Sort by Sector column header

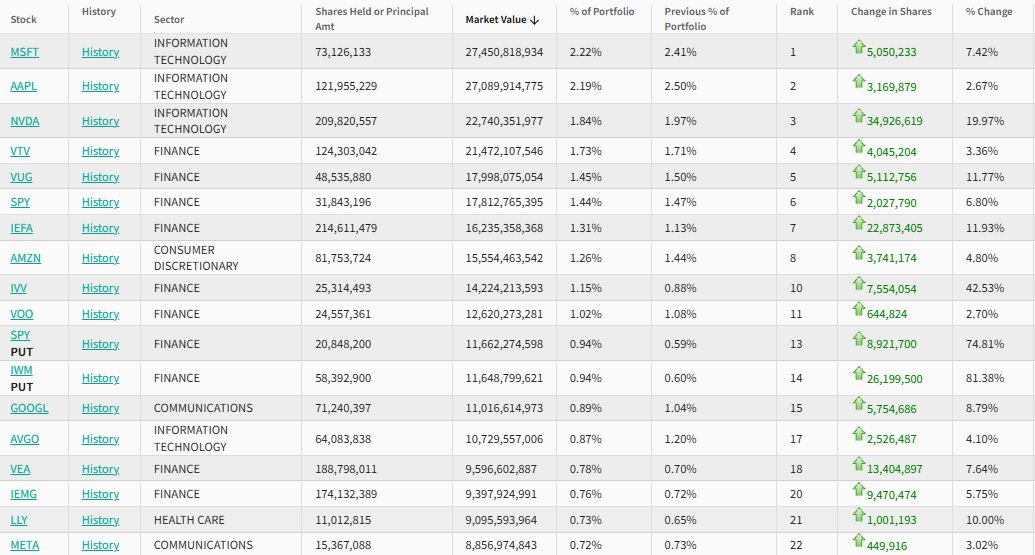pos(169,19)
